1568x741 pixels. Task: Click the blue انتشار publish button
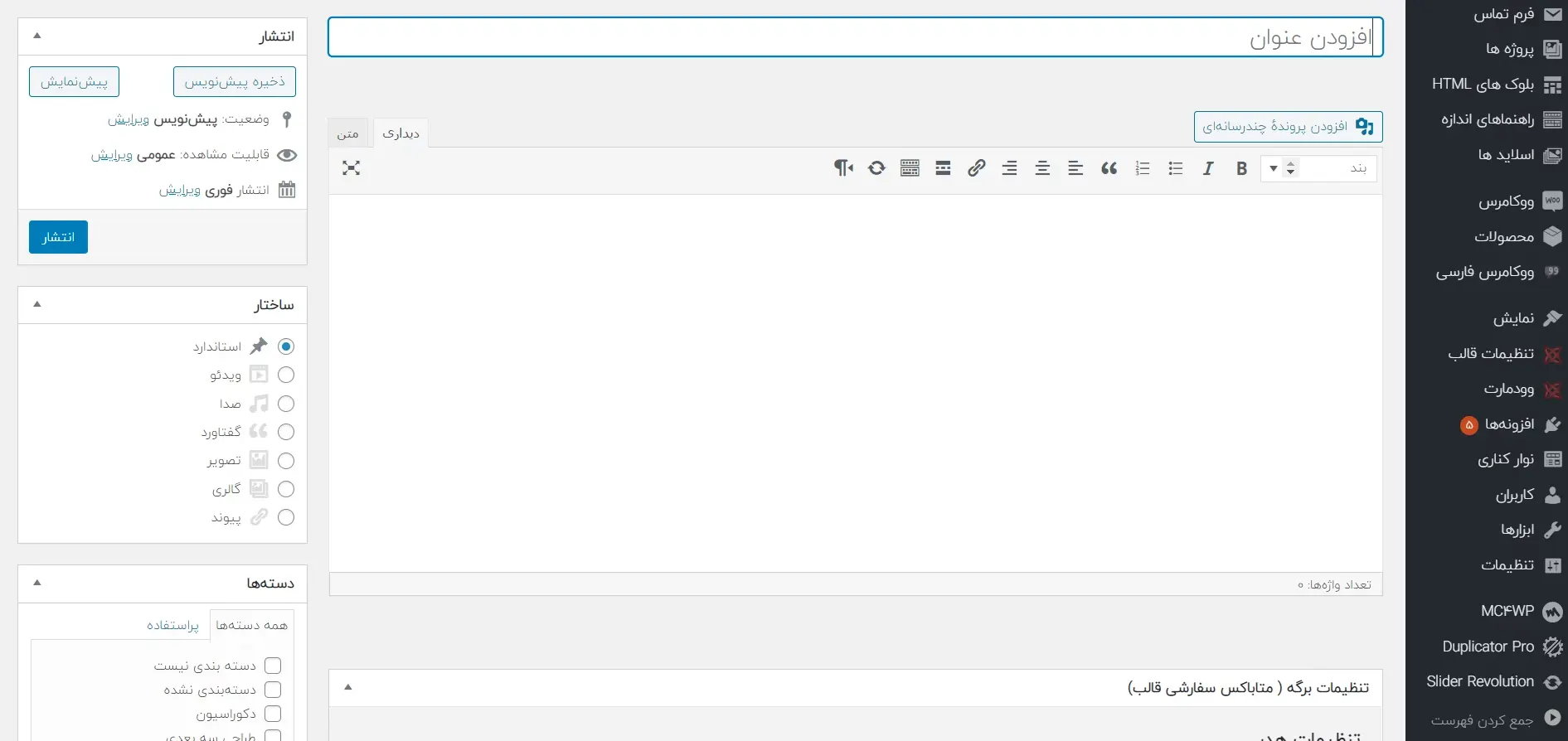58,237
